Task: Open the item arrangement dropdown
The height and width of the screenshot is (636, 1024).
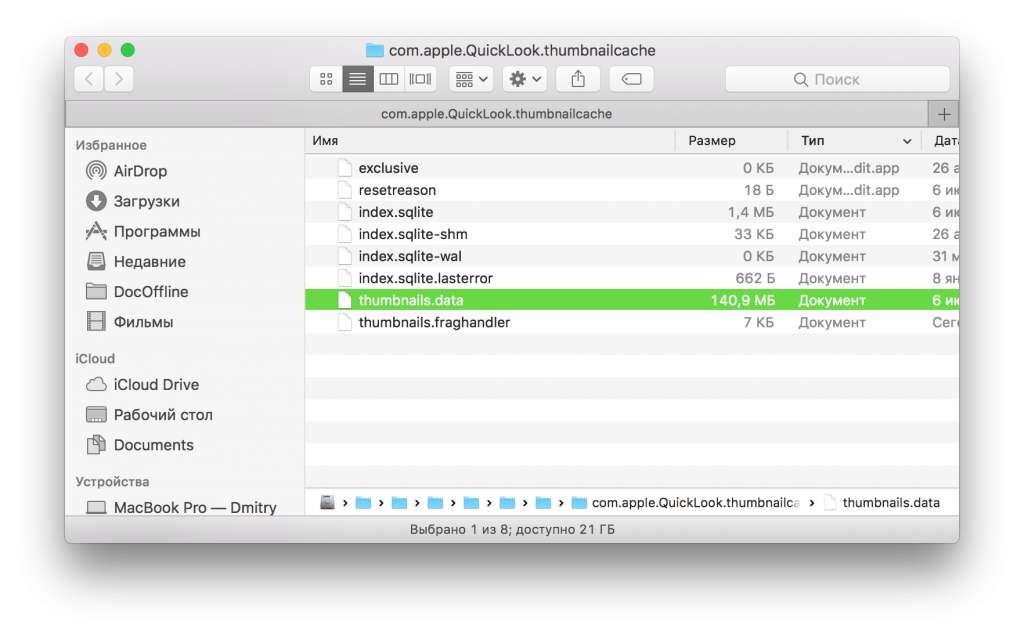Action: pos(471,80)
